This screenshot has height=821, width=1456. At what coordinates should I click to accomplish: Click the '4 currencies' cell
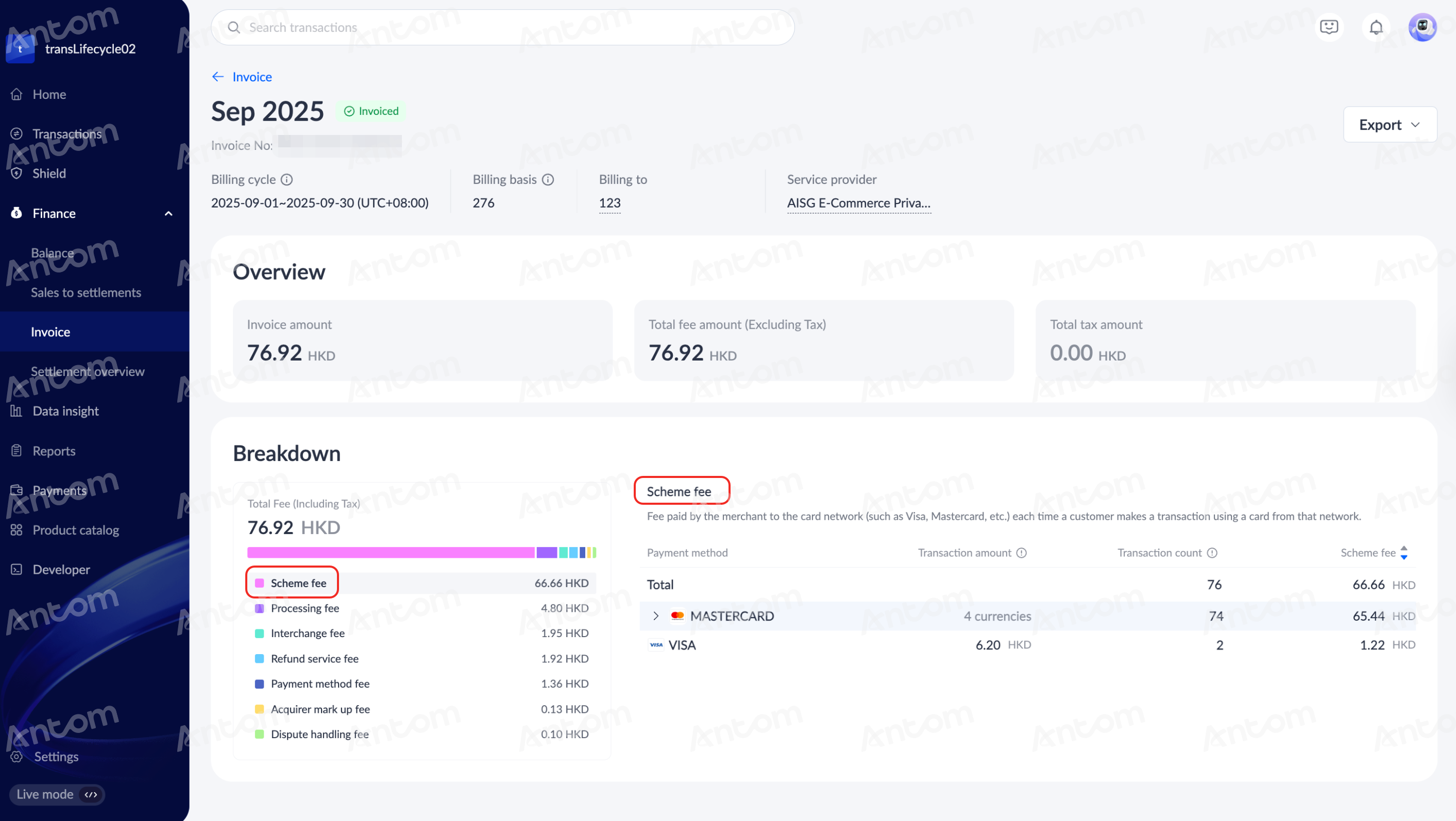tap(997, 616)
